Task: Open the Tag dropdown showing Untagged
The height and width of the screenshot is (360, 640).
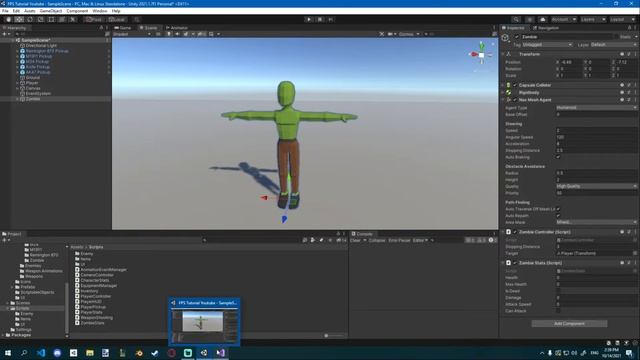Action: (547, 44)
